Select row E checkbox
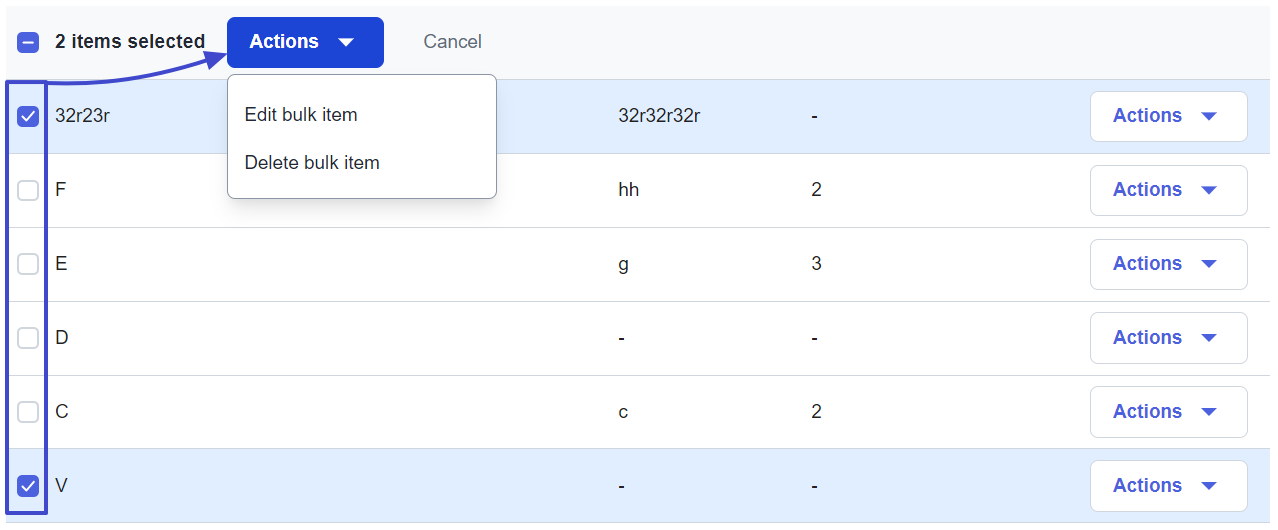The height and width of the screenshot is (530, 1278). tap(28, 264)
